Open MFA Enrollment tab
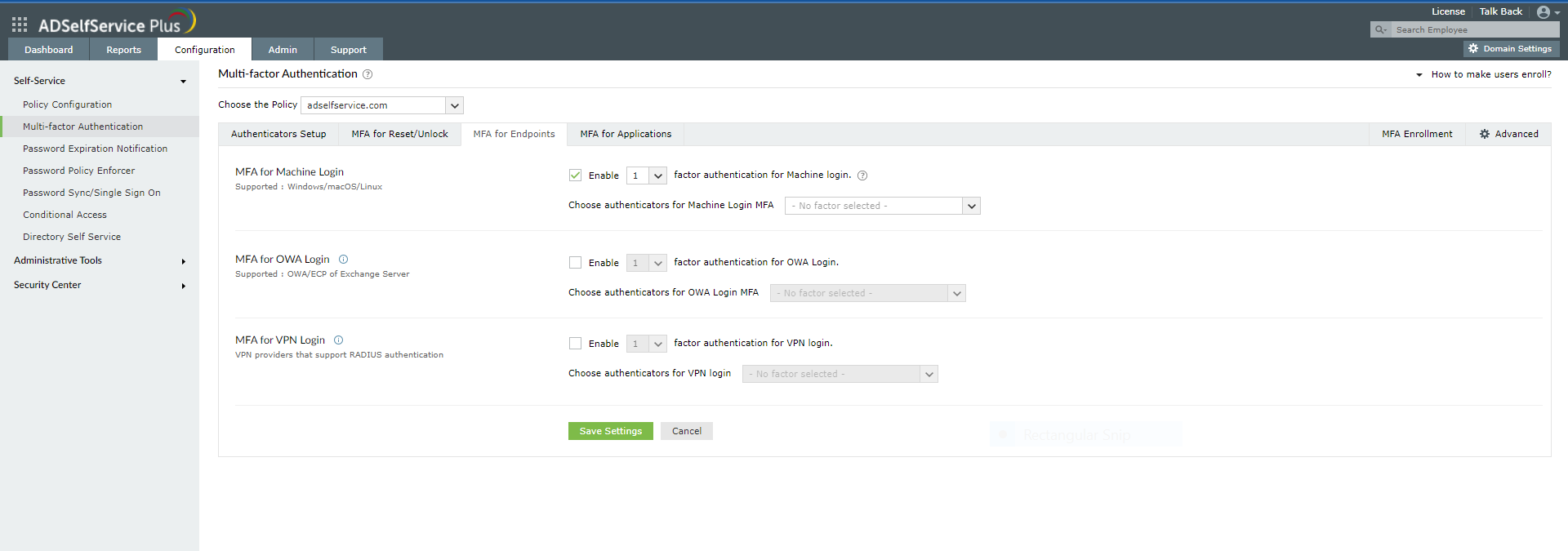The image size is (1568, 551). tap(1417, 134)
